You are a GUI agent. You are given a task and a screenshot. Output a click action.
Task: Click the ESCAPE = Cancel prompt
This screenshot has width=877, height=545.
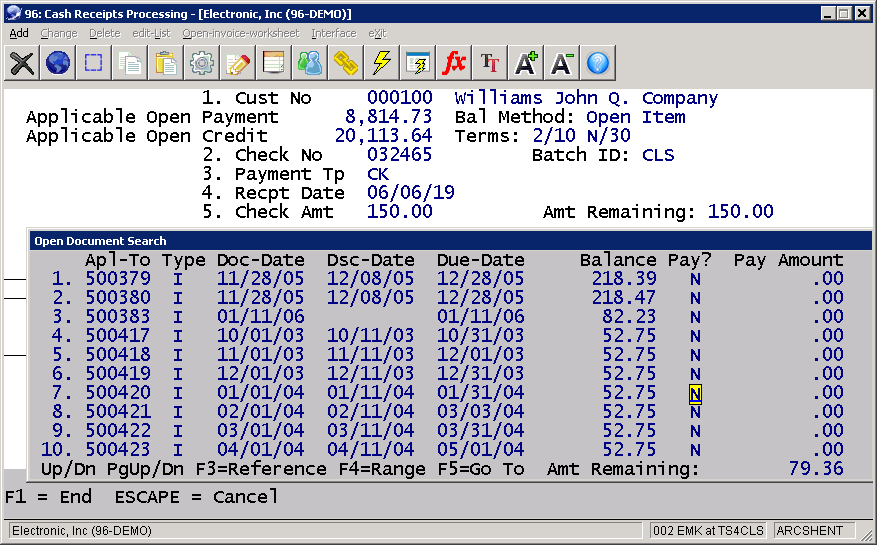tap(196, 496)
